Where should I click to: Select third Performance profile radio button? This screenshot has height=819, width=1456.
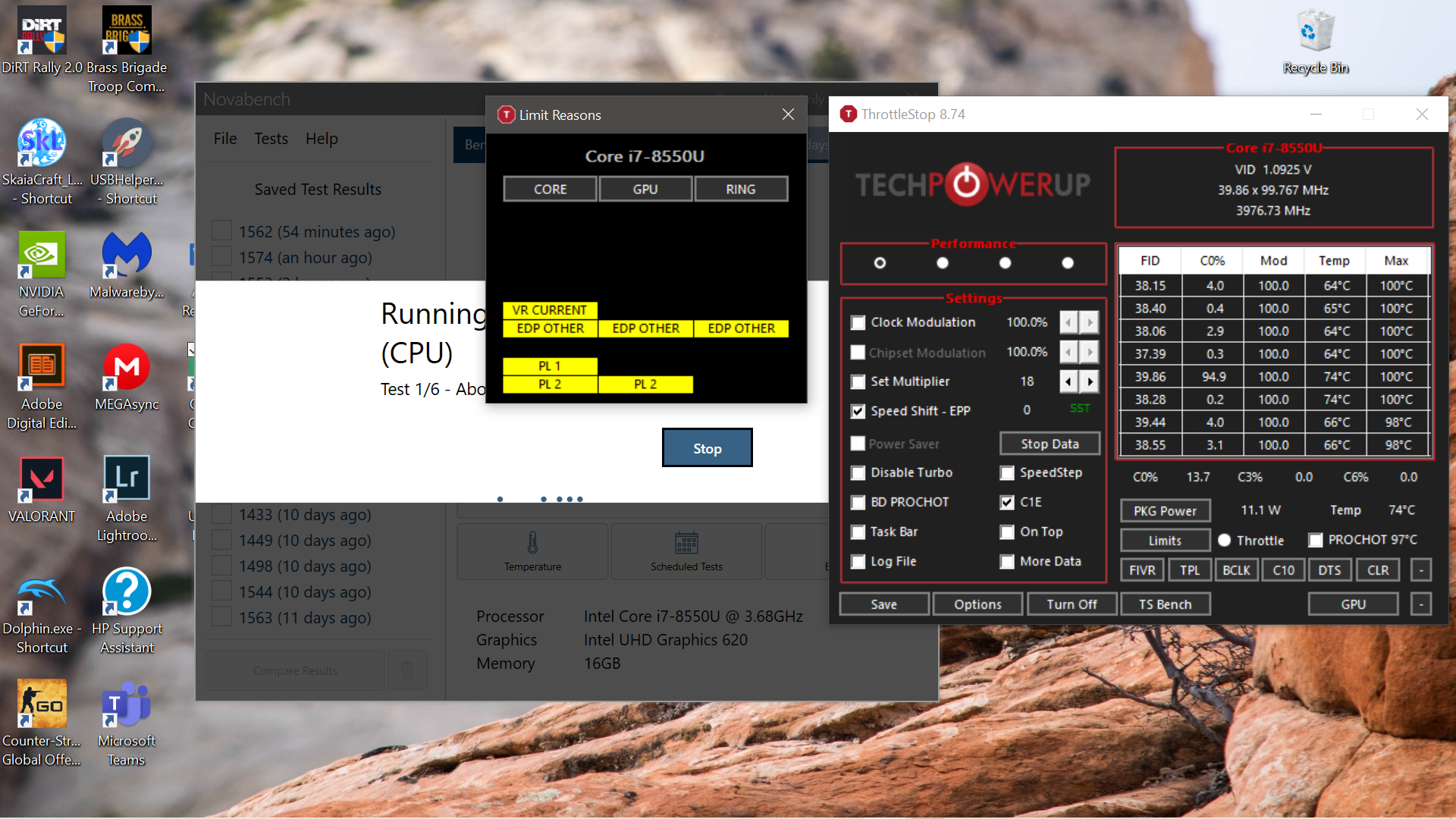click(1005, 262)
